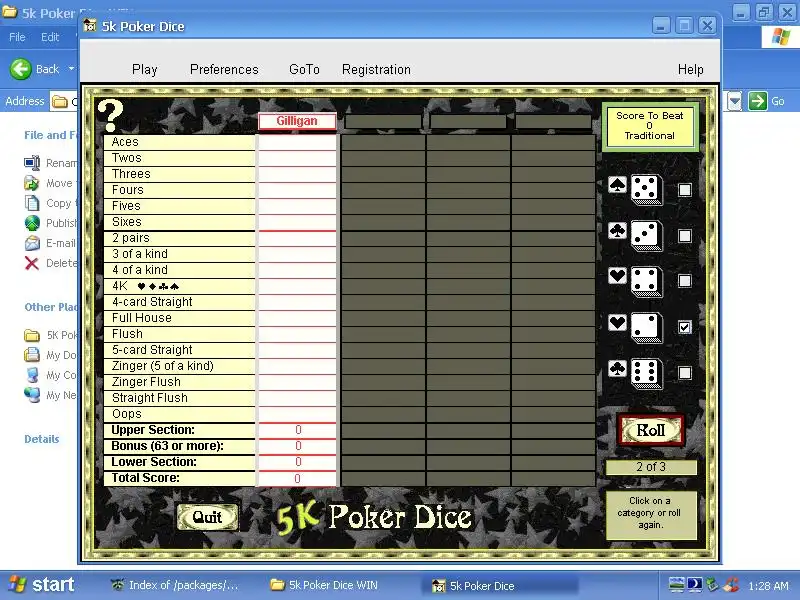The width and height of the screenshot is (800, 600).
Task: Click the spade suit icon beside first die
Action: 617,184
